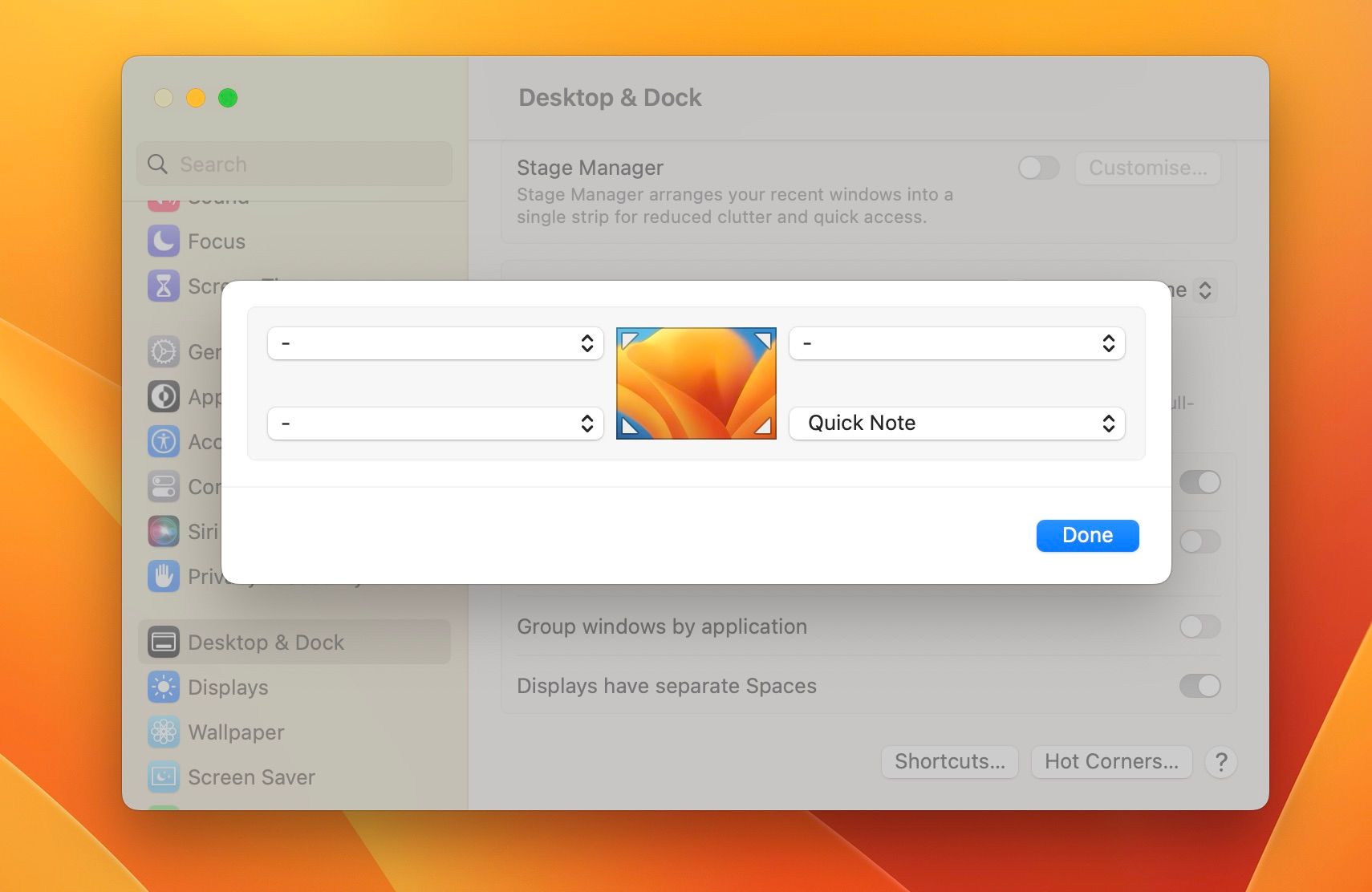Image resolution: width=1372 pixels, height=892 pixels.
Task: Click the Screen Saver icon
Action: [164, 777]
